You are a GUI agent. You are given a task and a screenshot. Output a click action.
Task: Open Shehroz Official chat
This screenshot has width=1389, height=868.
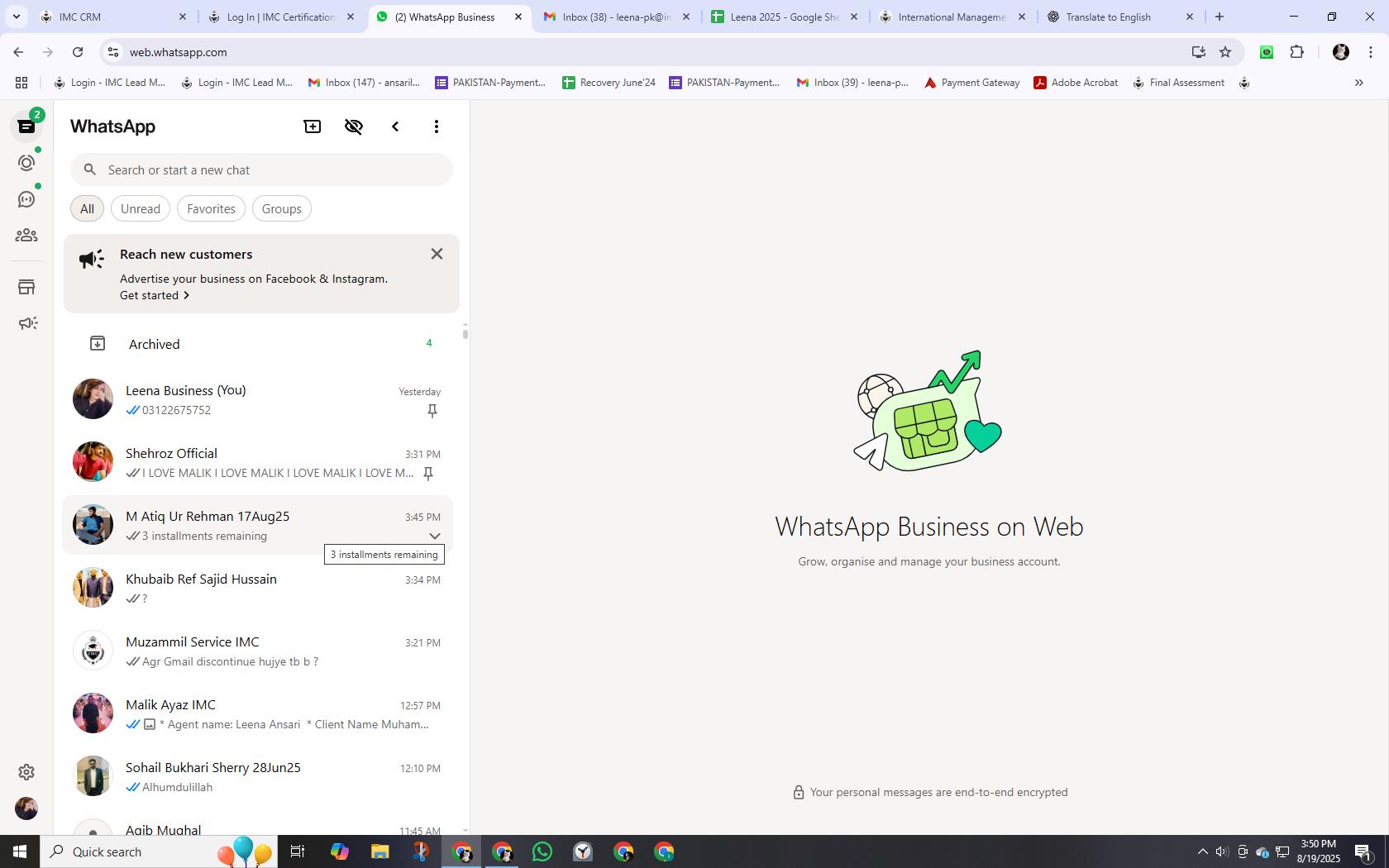[258, 463]
